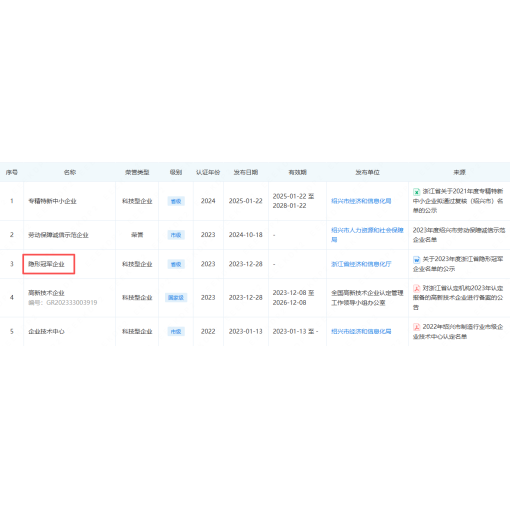Click the 序号 column header

[x=12, y=172]
